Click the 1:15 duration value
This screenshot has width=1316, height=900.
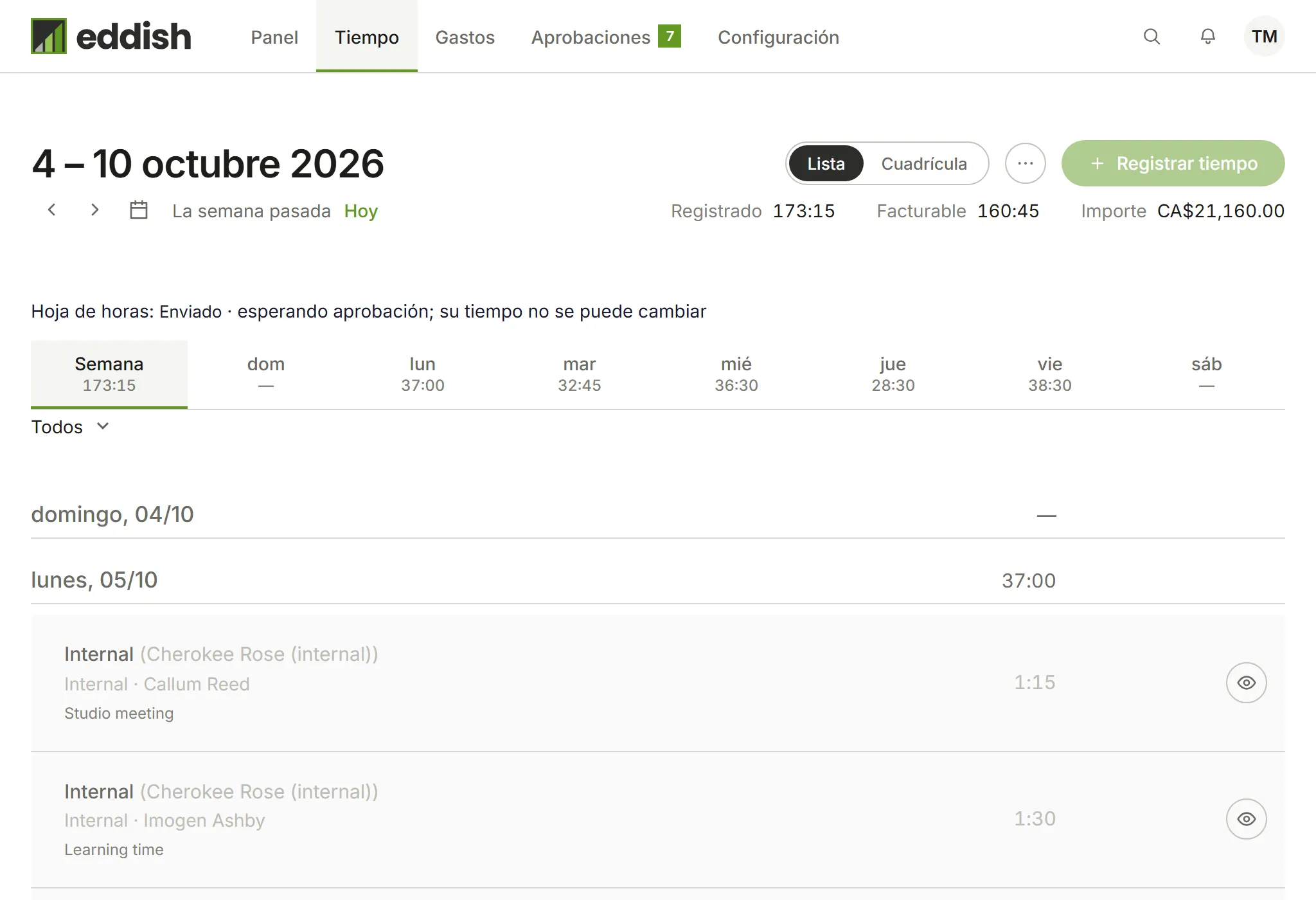point(1035,682)
